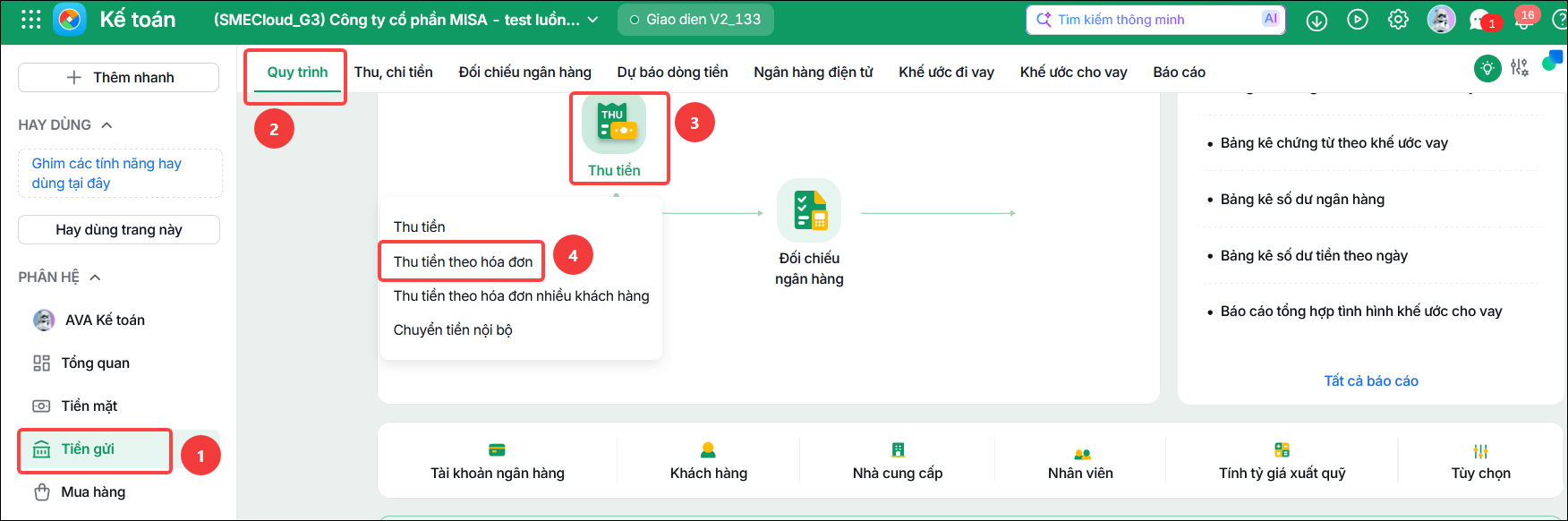Click the lightbulb suggestions icon
The image size is (1568, 521).
tap(1487, 68)
